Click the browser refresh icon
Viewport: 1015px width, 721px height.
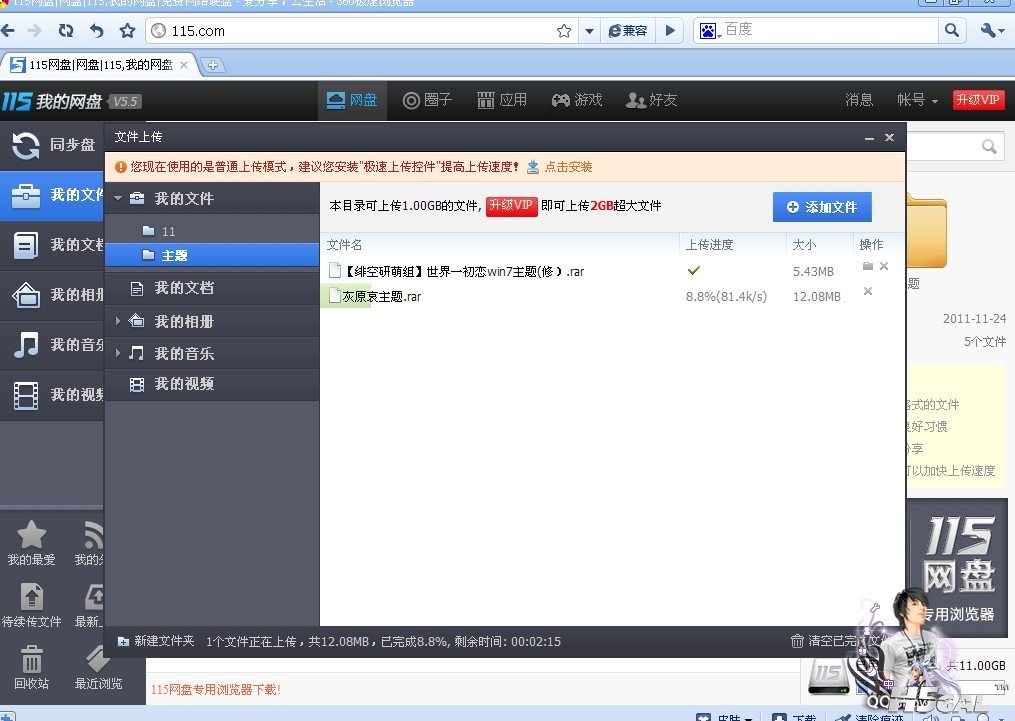pyautogui.click(x=66, y=31)
